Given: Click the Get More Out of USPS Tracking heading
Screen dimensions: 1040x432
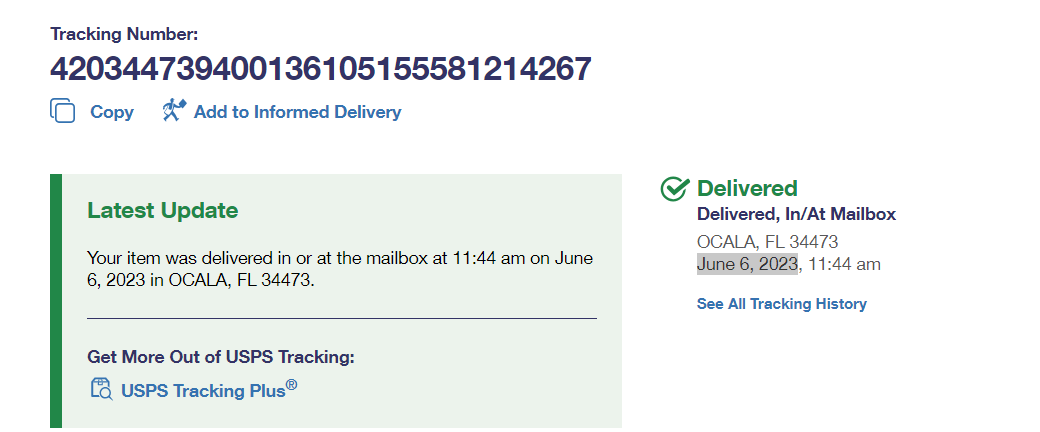Looking at the screenshot, I should click(x=221, y=357).
